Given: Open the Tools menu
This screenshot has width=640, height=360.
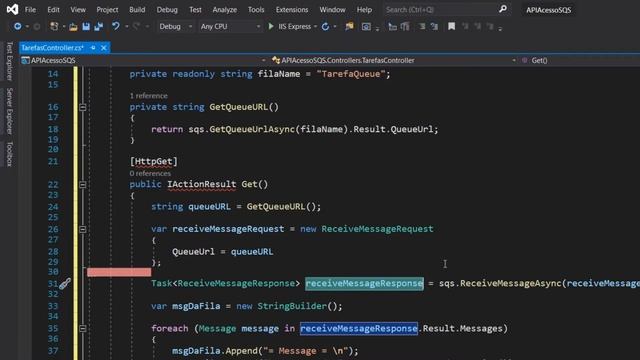Looking at the screenshot, I should [256, 9].
